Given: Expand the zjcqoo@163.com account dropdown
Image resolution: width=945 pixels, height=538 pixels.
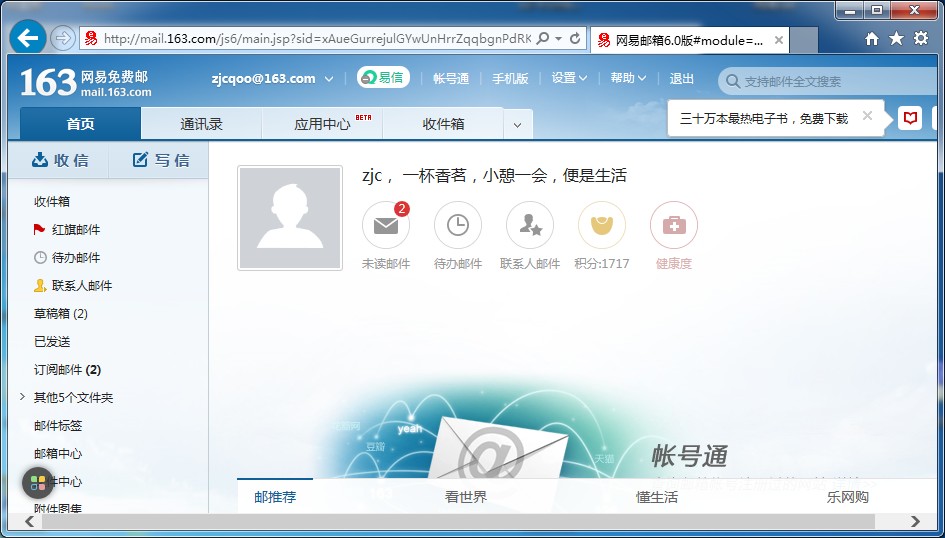Looking at the screenshot, I should [329, 79].
